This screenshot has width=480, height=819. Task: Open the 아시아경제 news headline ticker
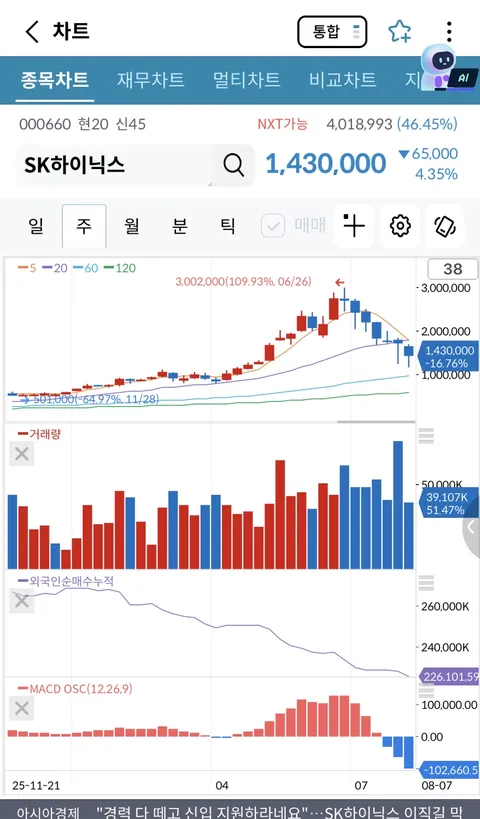click(x=240, y=811)
